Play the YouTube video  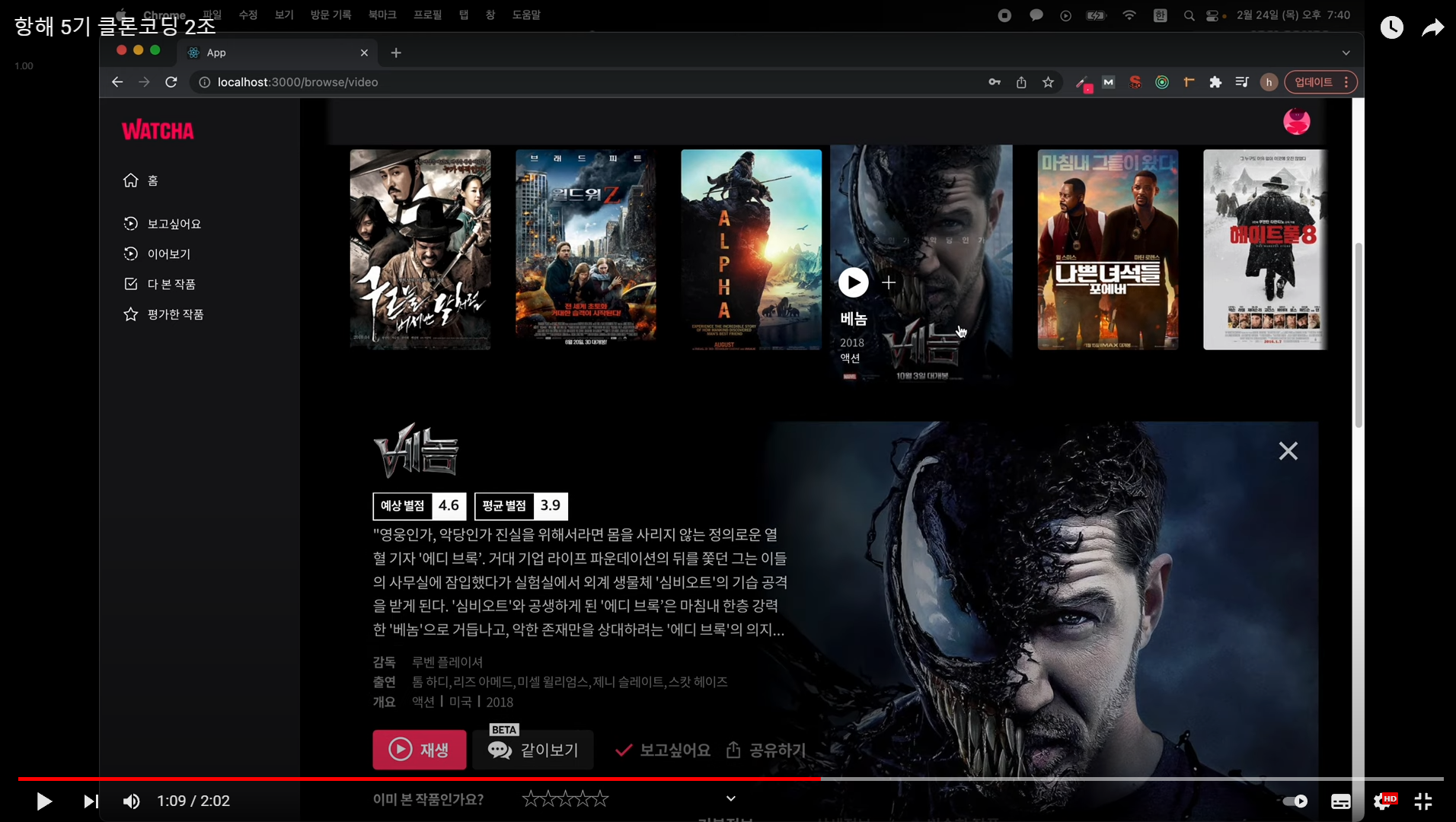[44, 801]
